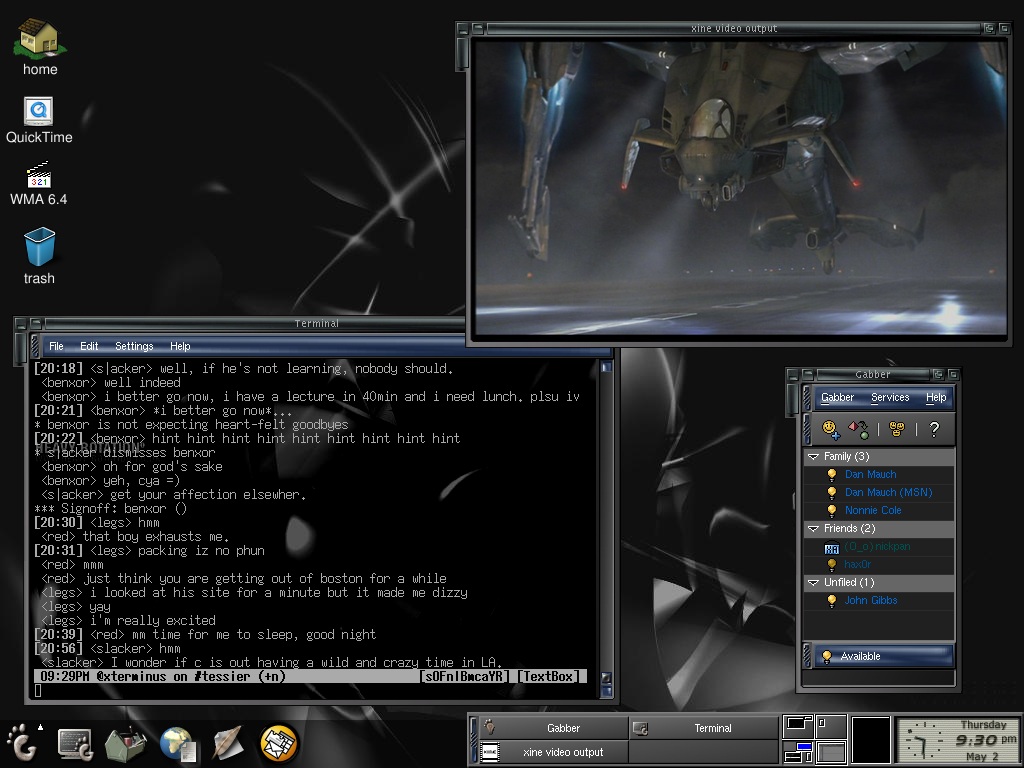Open the Services menu in Gabber

889,397
